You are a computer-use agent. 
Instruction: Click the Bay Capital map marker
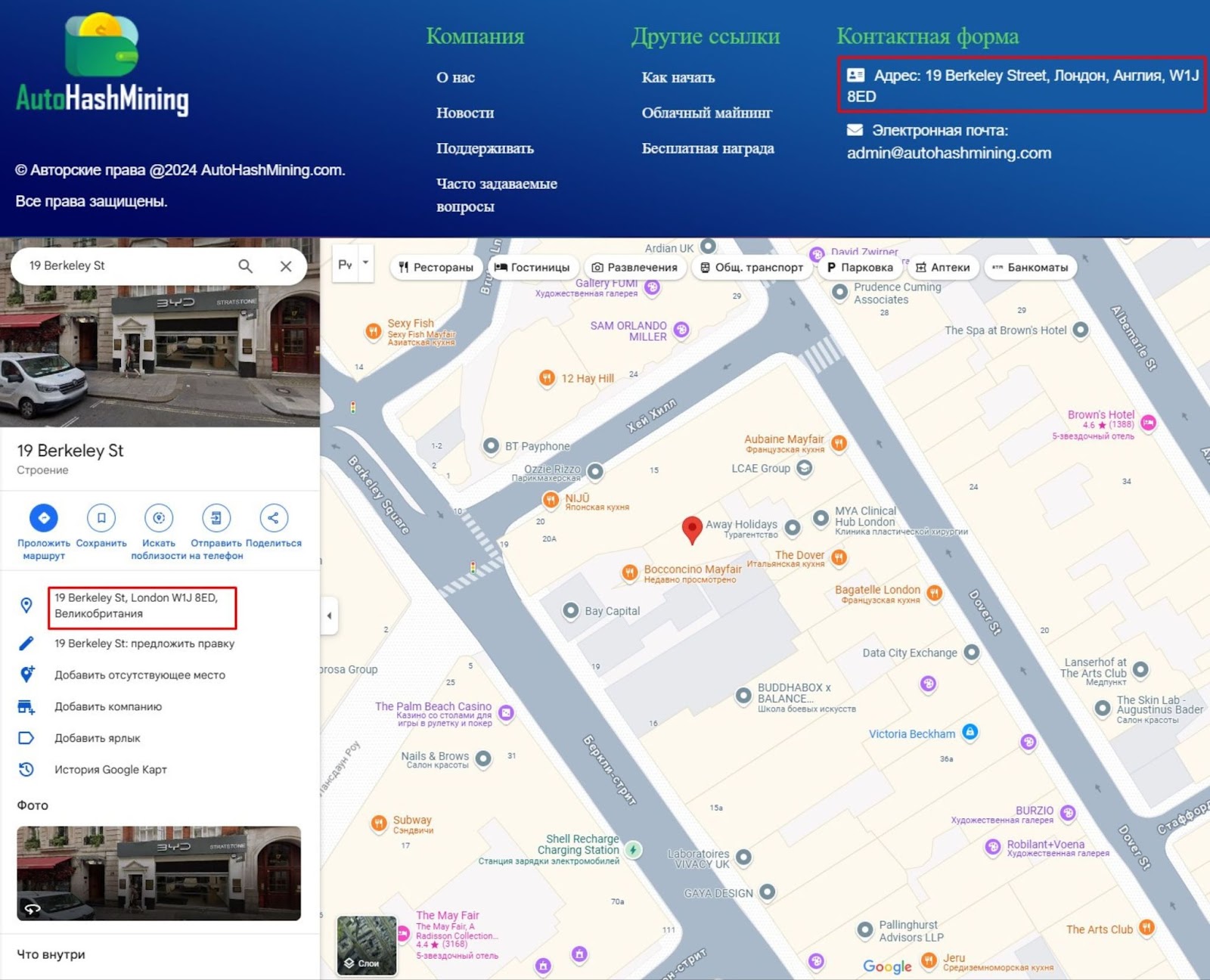(571, 611)
